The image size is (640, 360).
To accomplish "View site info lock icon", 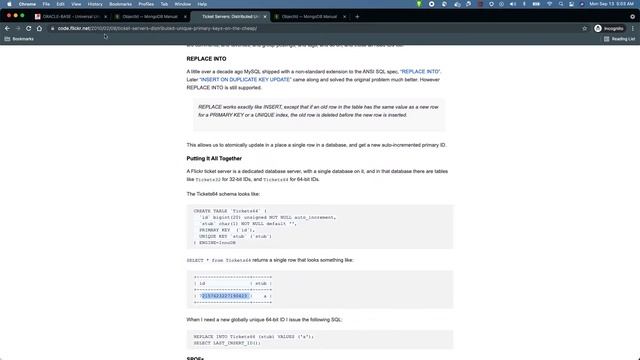I will tap(52, 29).
